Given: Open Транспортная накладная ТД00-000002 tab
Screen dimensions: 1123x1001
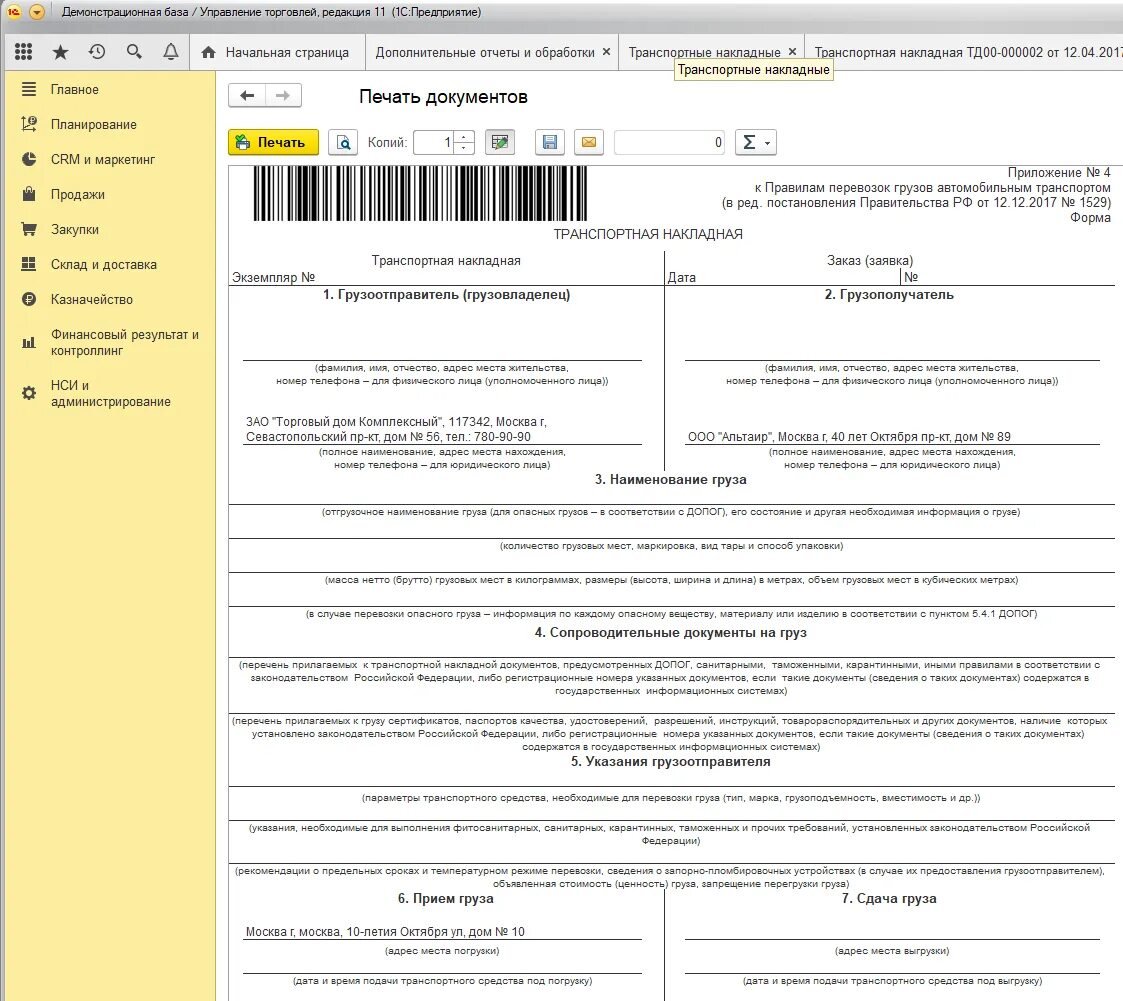Looking at the screenshot, I should 968,52.
